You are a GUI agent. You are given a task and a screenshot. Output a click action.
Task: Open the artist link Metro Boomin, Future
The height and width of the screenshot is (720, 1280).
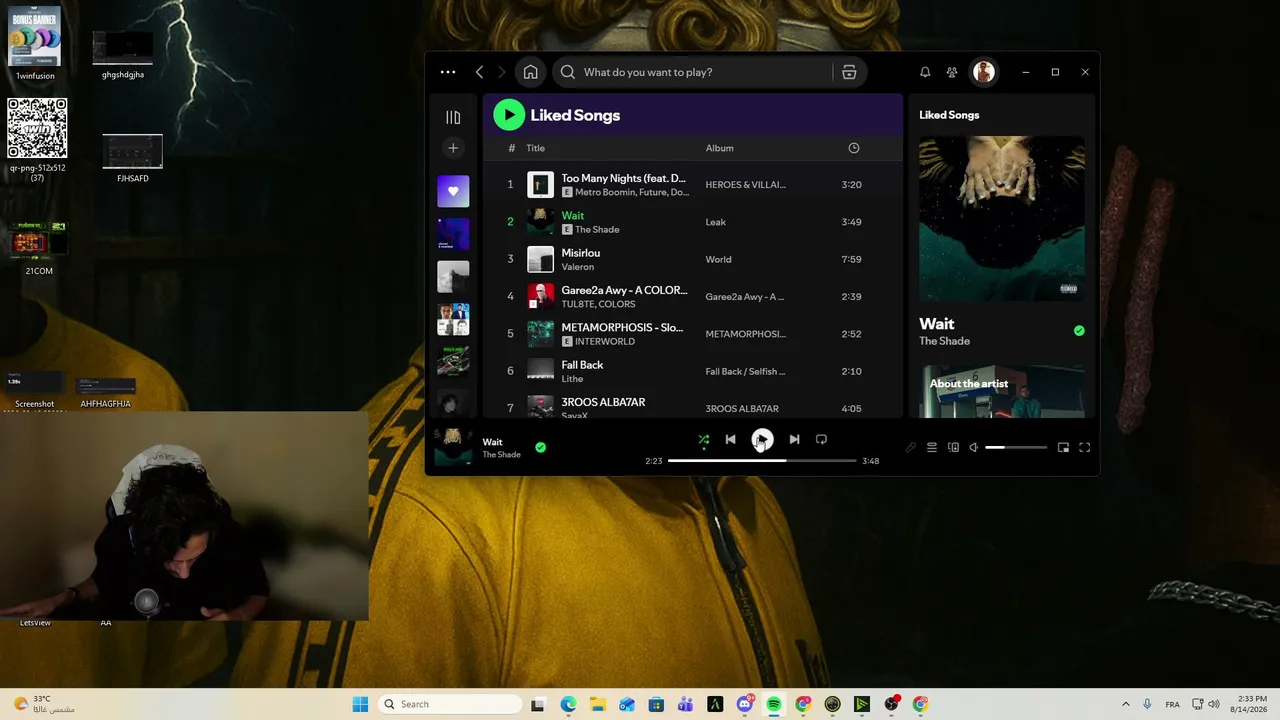(x=632, y=192)
